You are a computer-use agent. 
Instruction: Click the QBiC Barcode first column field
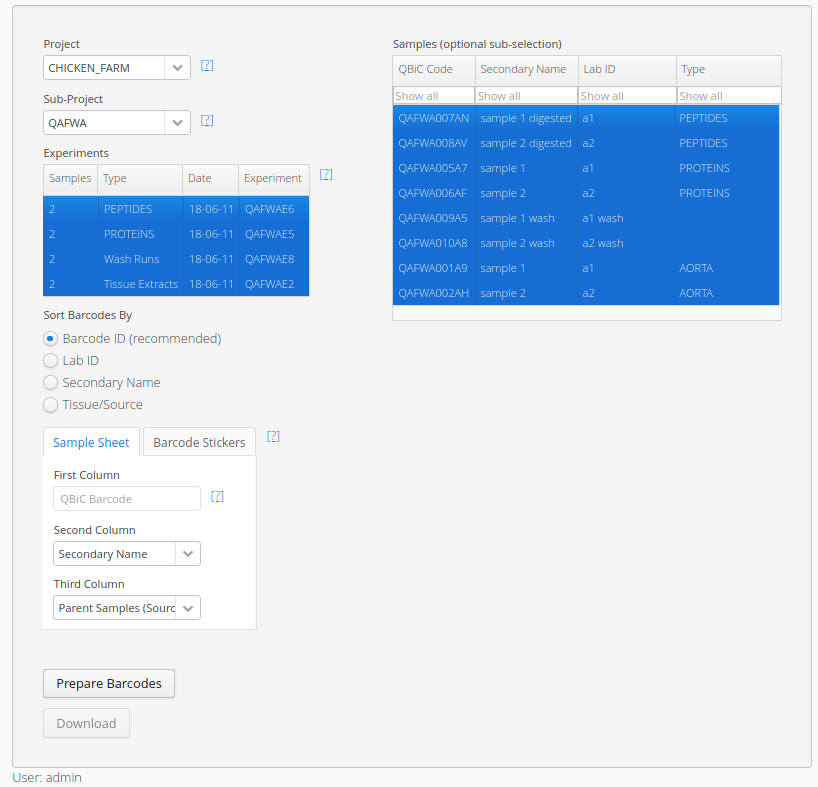[127, 499]
